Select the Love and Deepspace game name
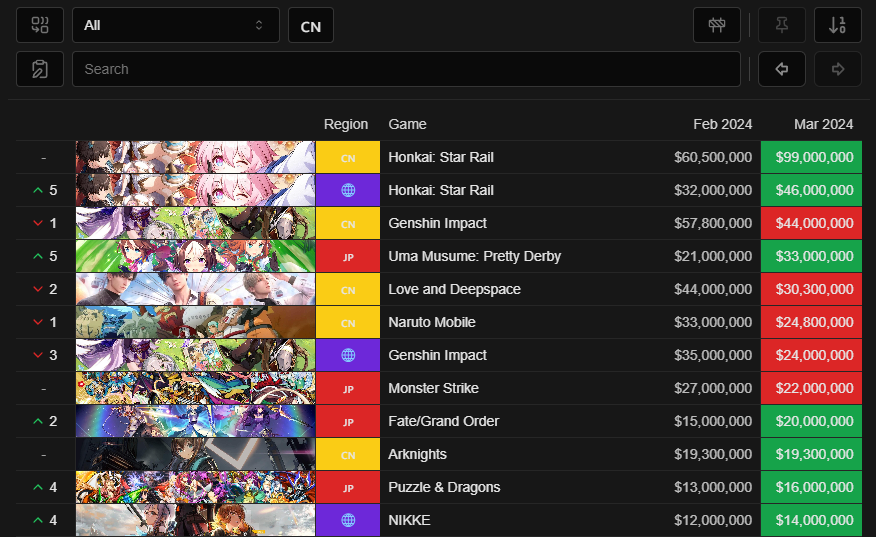This screenshot has width=876, height=537. (x=454, y=289)
